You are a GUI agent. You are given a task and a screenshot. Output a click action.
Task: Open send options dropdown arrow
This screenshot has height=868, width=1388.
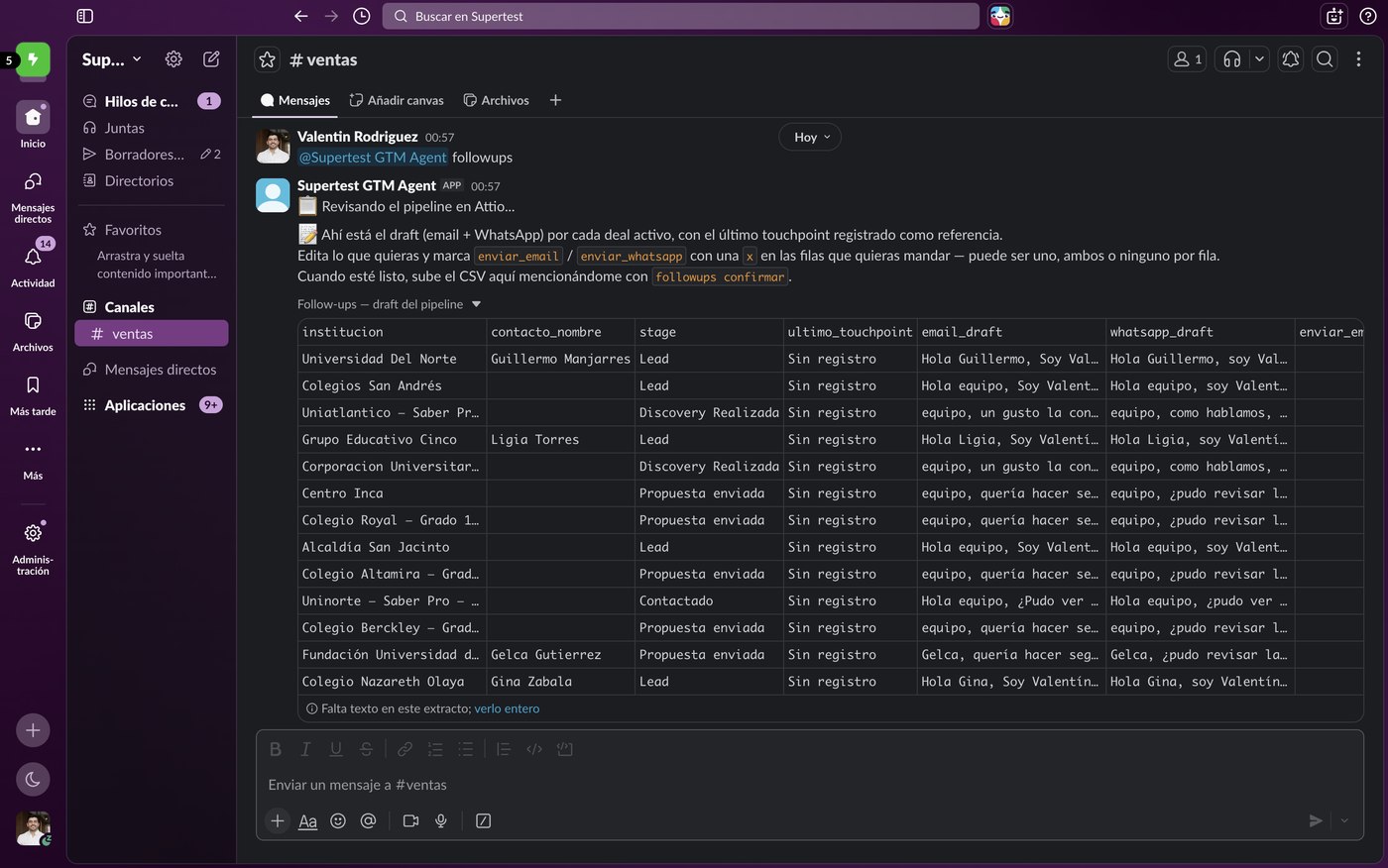coord(1344,820)
